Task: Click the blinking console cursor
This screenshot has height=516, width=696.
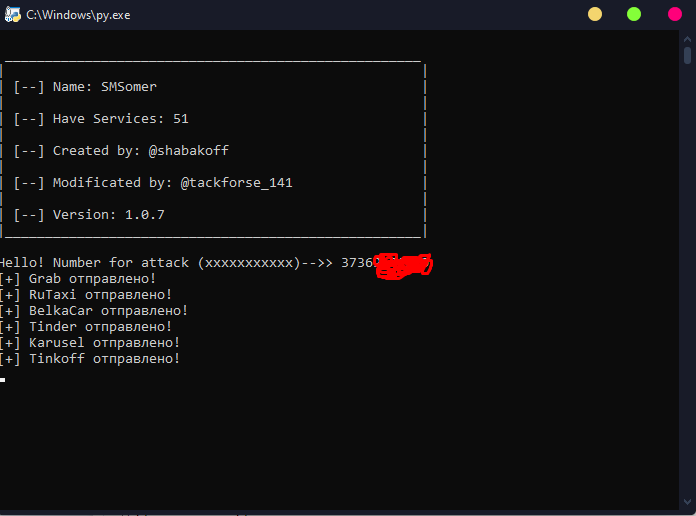Action: click(x=3, y=380)
